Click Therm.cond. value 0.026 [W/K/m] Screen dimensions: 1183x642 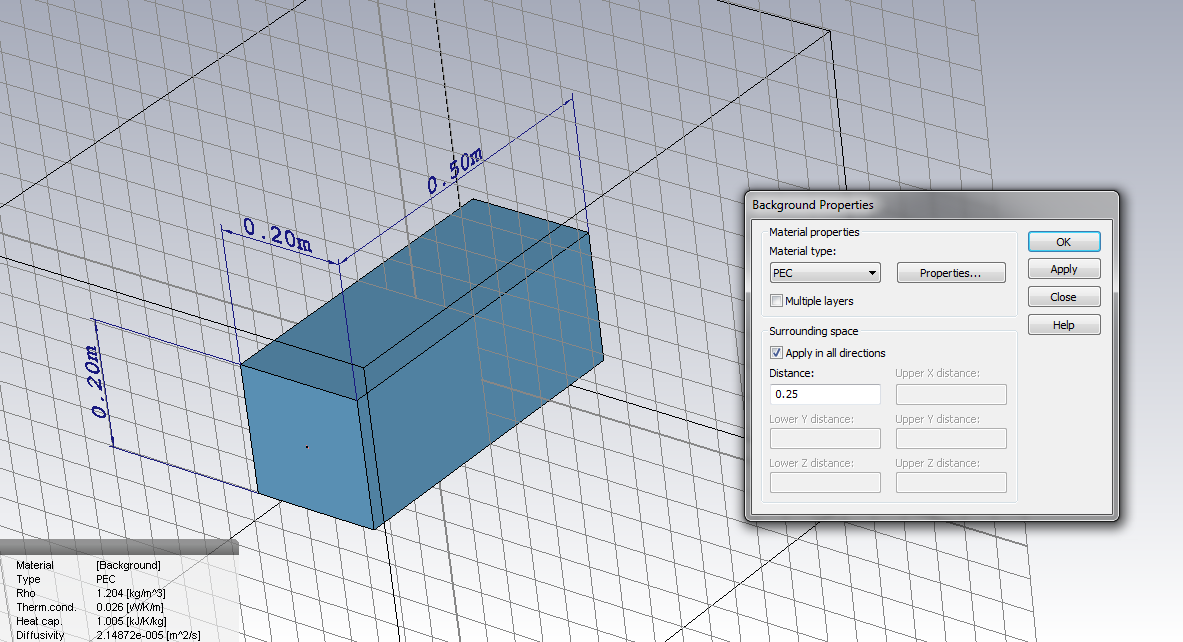pyautogui.click(x=130, y=607)
